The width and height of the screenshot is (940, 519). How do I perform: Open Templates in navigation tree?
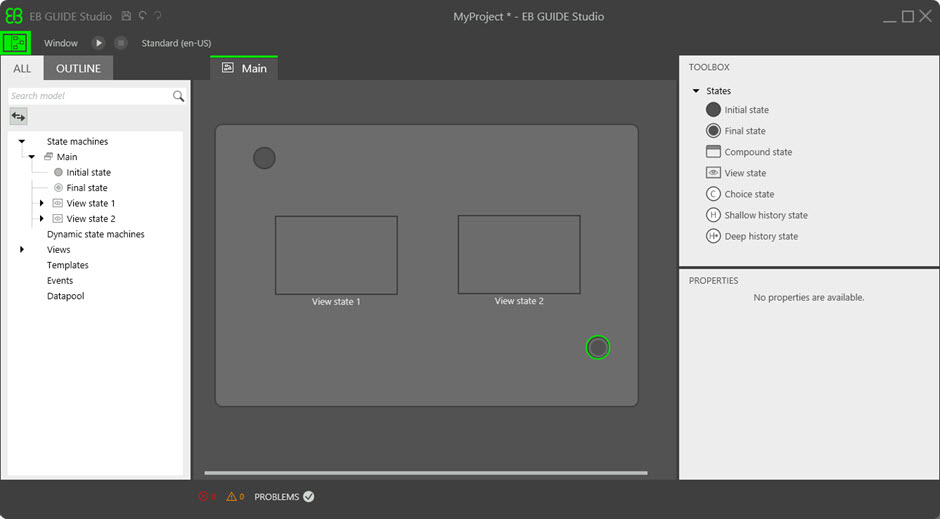click(67, 265)
